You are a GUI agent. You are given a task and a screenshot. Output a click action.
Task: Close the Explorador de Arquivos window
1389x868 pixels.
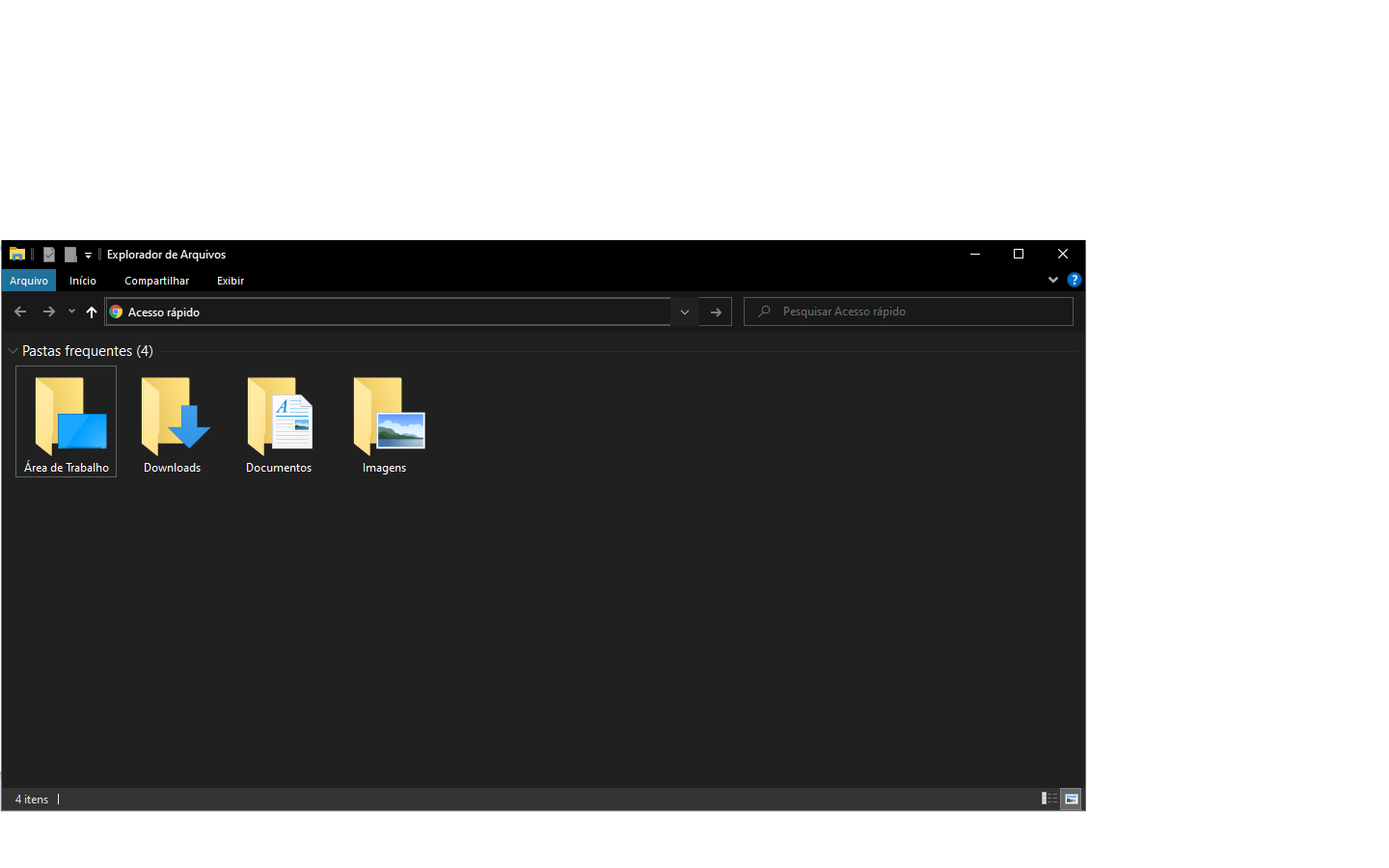pyautogui.click(x=1063, y=254)
